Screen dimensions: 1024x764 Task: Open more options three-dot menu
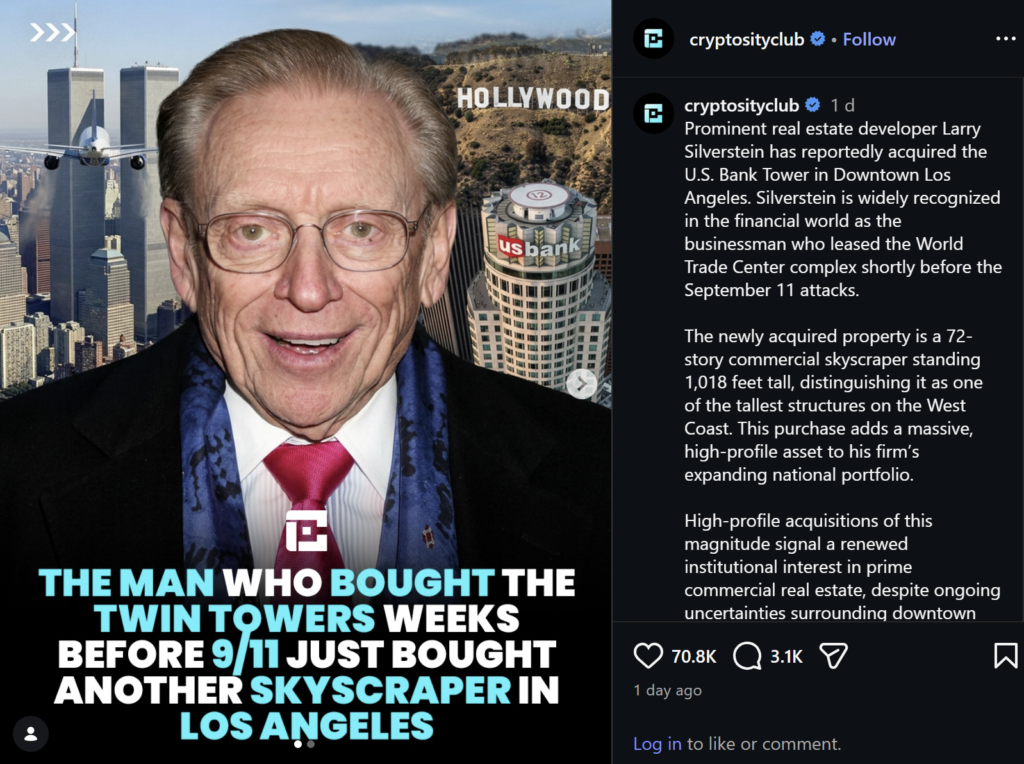(1005, 39)
